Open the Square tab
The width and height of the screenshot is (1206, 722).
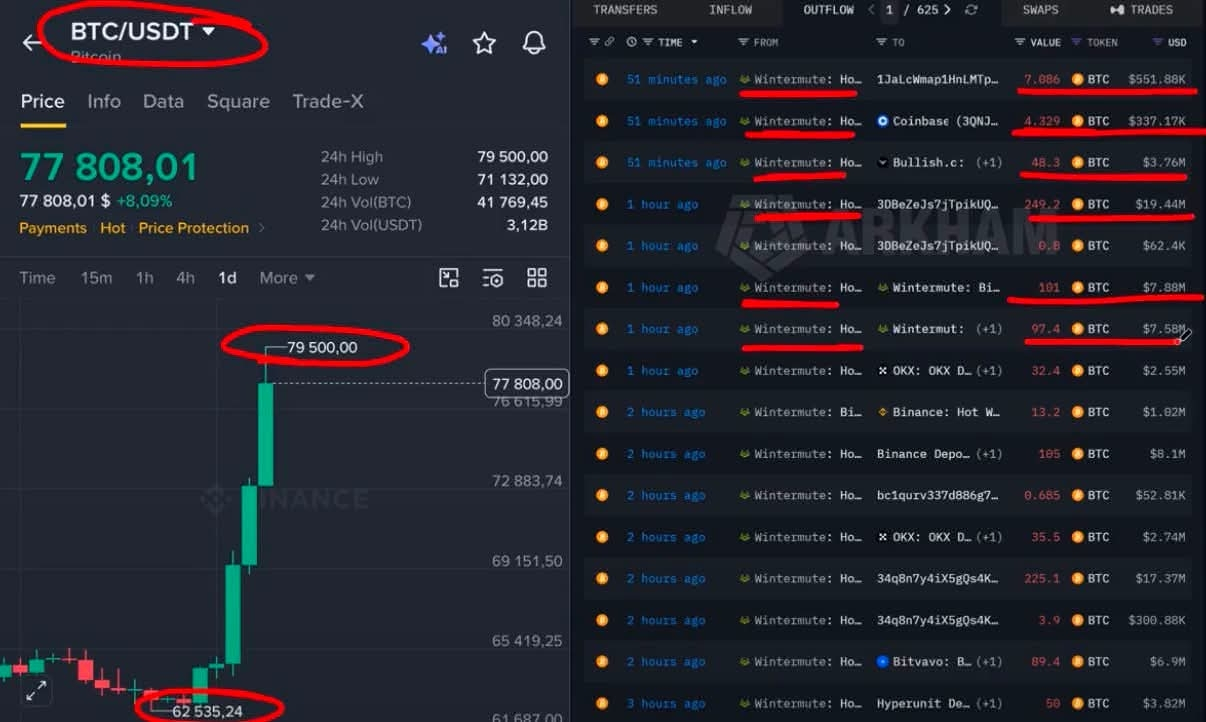click(238, 101)
